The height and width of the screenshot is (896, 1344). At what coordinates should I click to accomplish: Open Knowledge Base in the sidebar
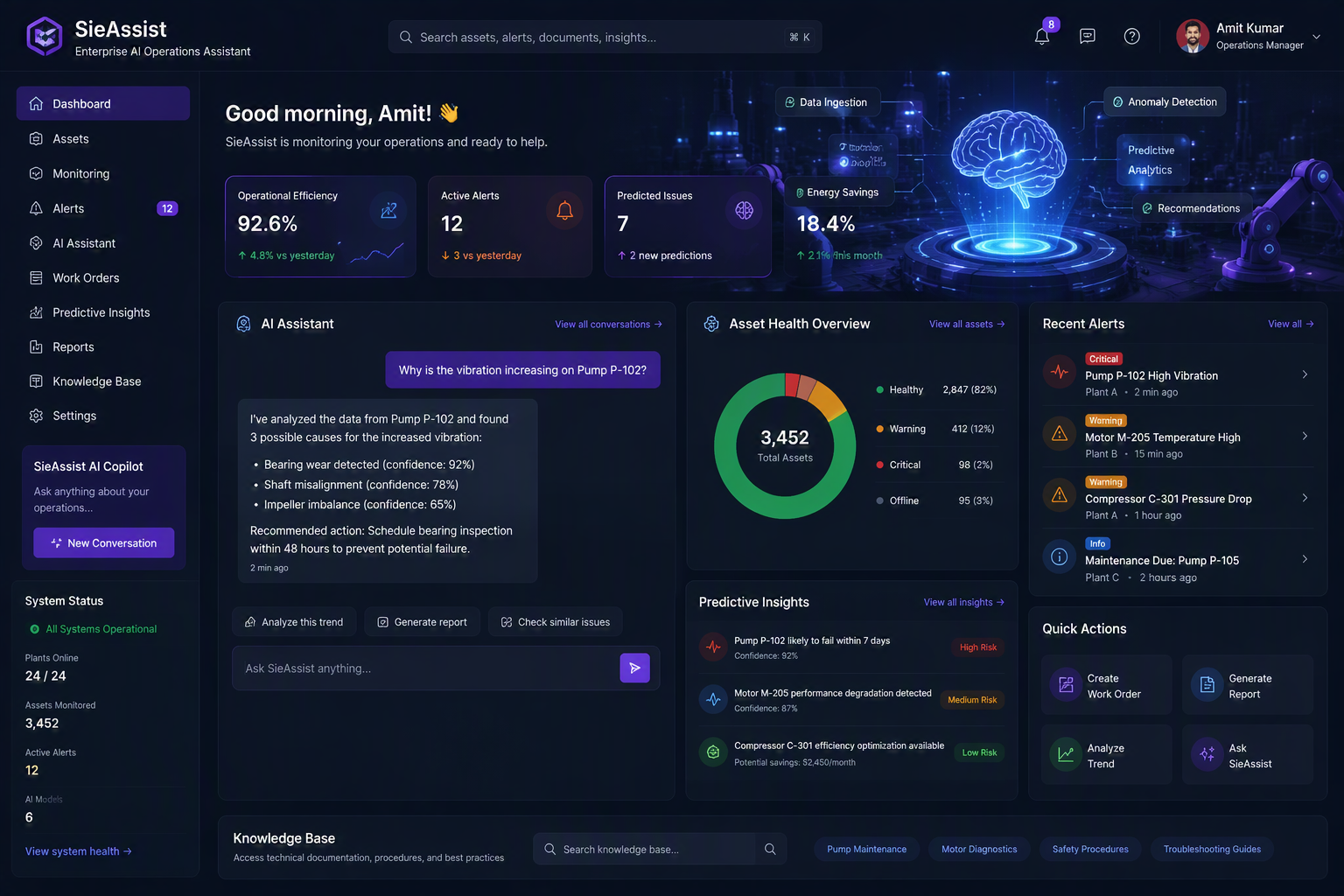pyautogui.click(x=103, y=381)
